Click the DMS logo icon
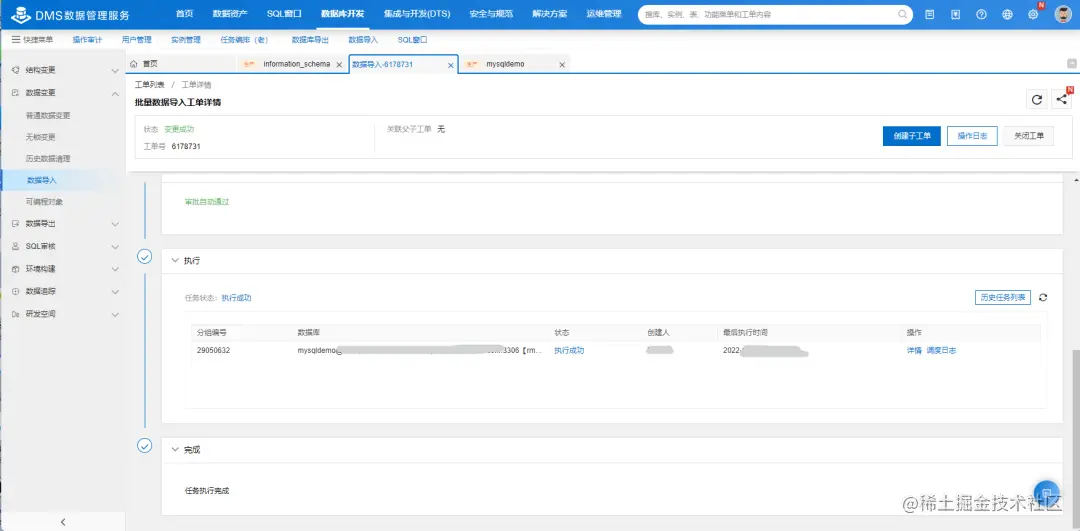The image size is (1080, 531). click(20, 14)
